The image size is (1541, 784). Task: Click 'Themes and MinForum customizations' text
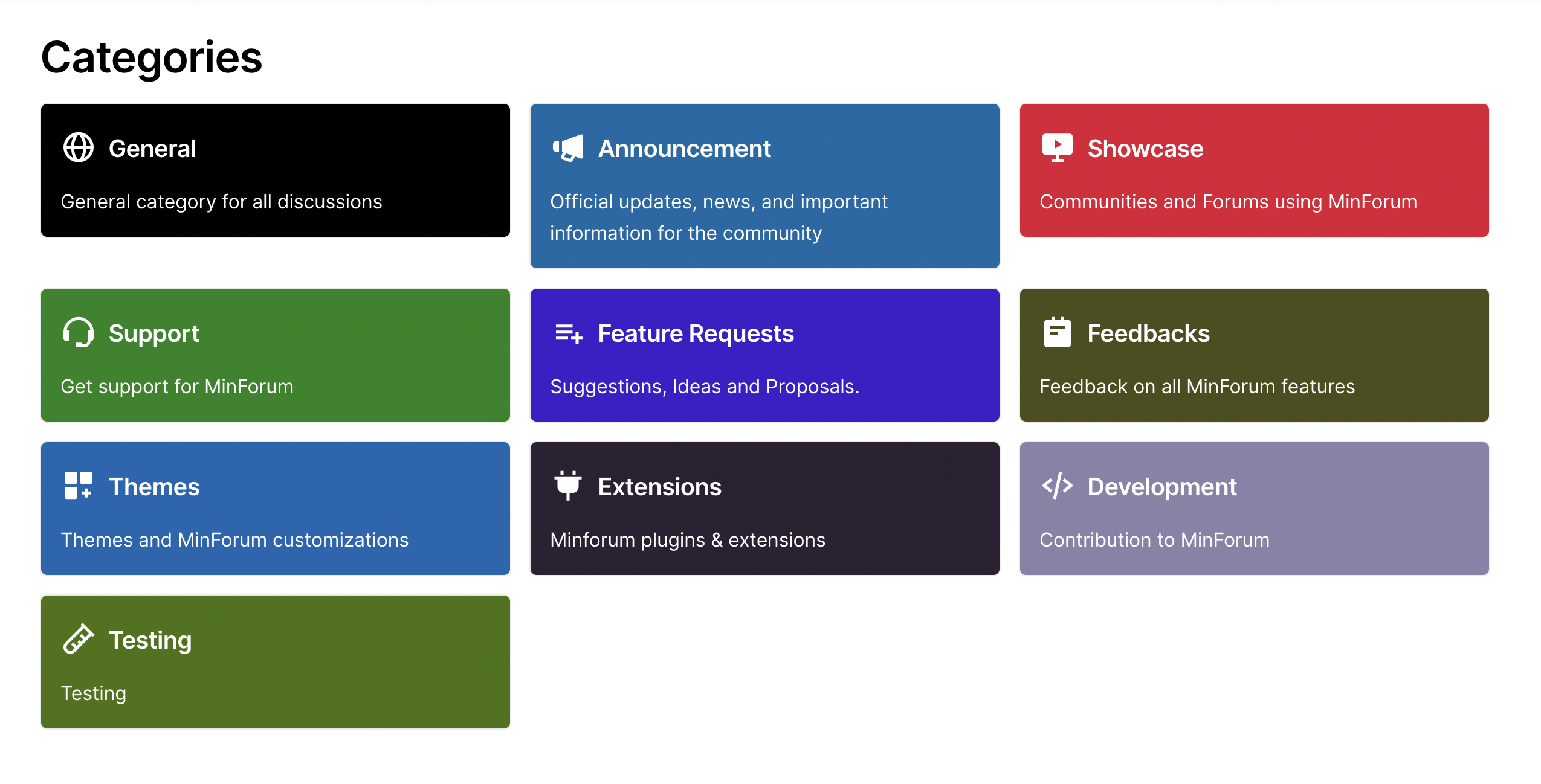click(235, 540)
